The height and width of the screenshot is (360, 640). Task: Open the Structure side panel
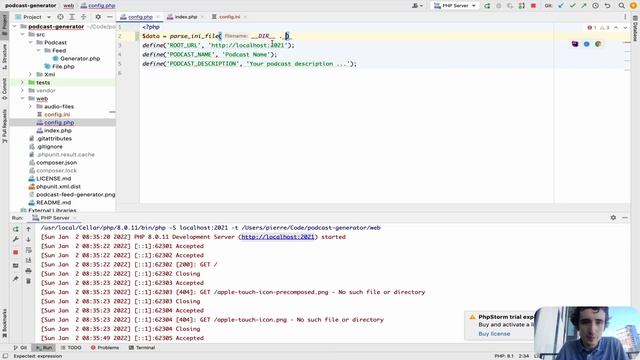(x=4, y=57)
